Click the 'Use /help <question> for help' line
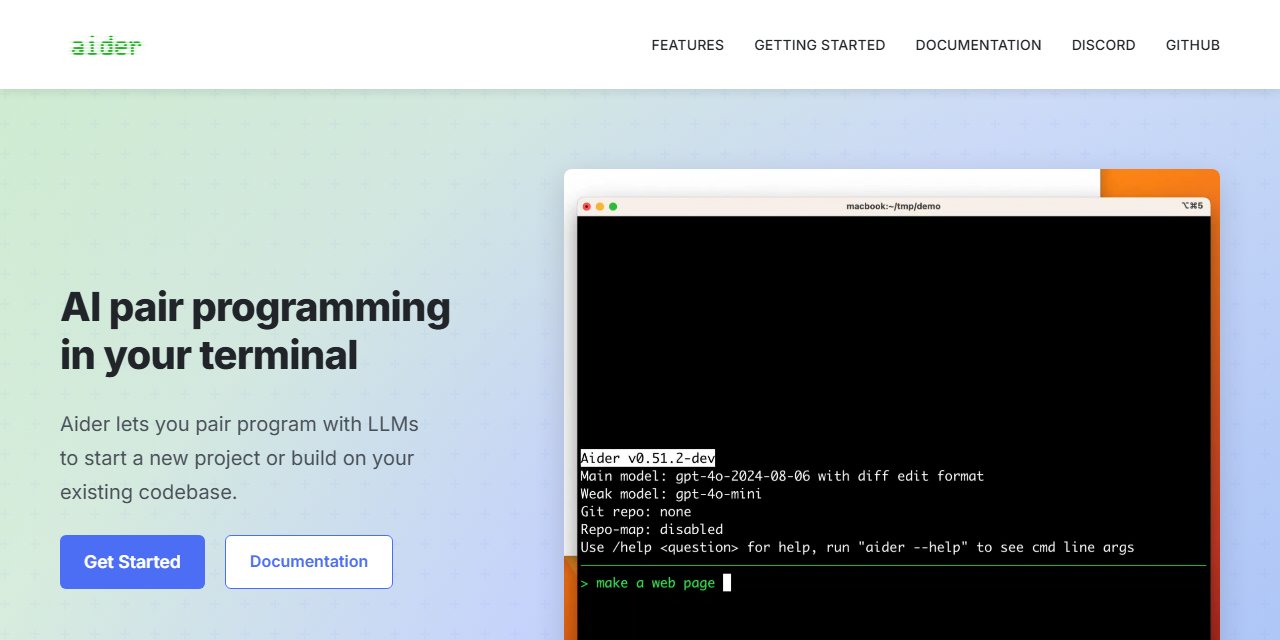1280x640 pixels. [x=857, y=548]
